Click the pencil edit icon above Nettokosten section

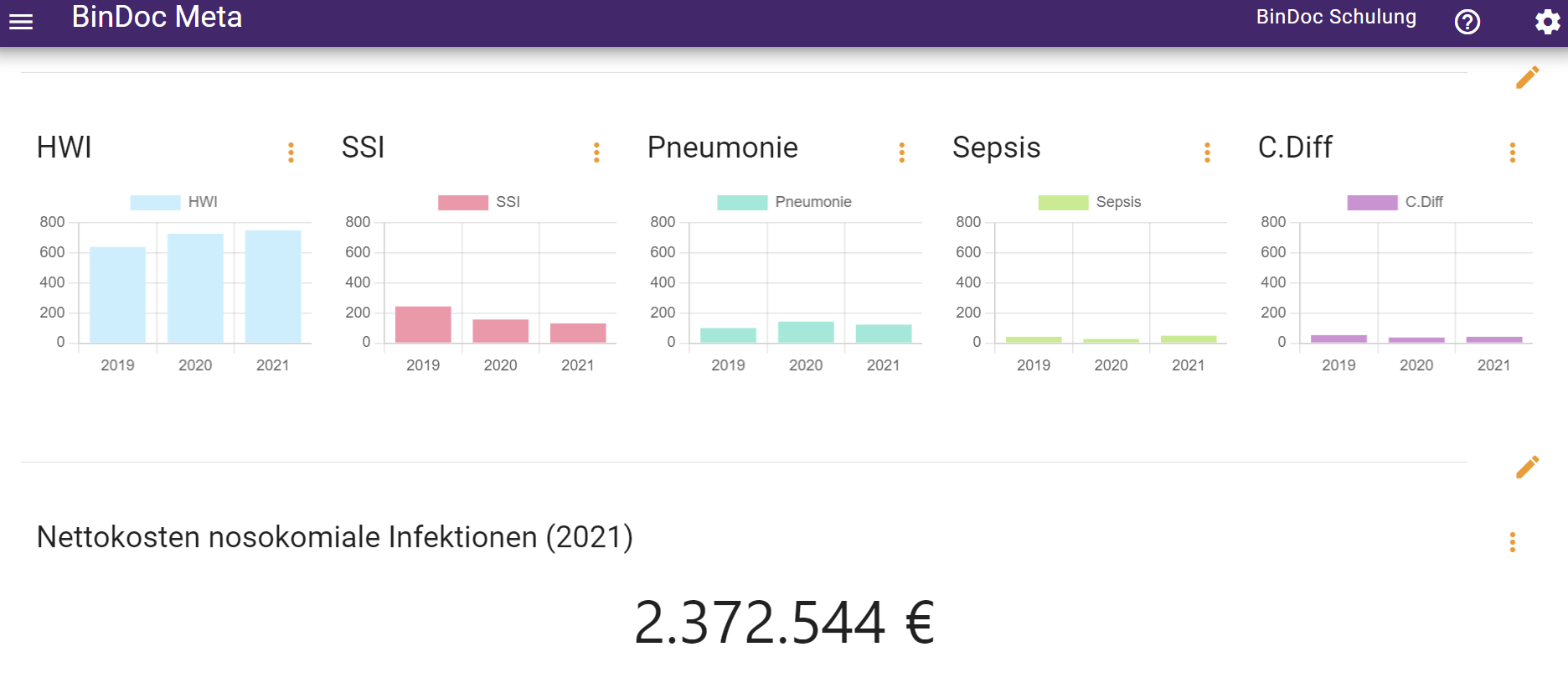(1527, 468)
